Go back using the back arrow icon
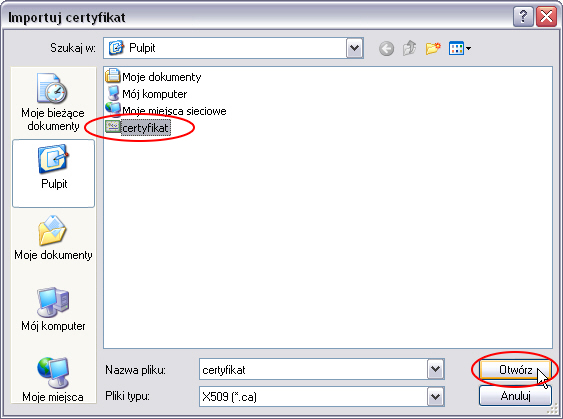563x419 pixels. coord(386,48)
